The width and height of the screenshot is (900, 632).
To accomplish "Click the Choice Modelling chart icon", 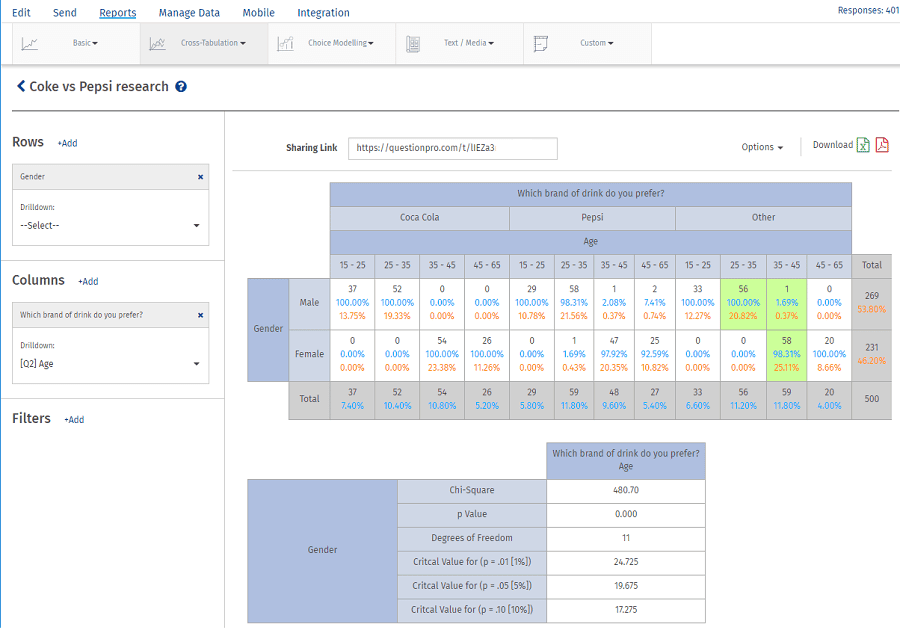I will tap(285, 44).
